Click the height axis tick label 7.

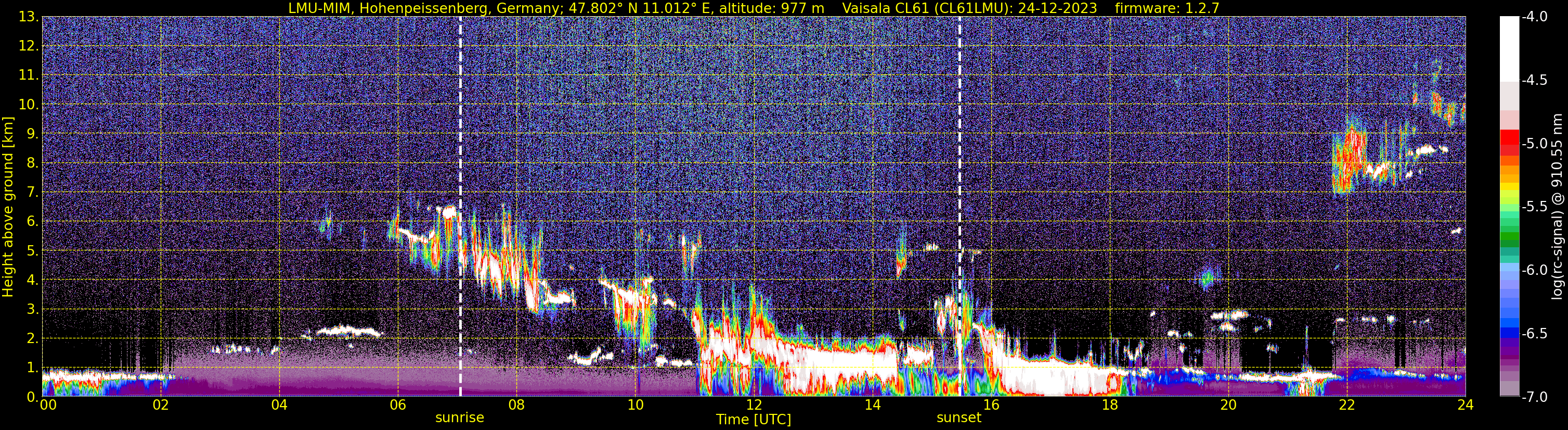click(x=32, y=193)
